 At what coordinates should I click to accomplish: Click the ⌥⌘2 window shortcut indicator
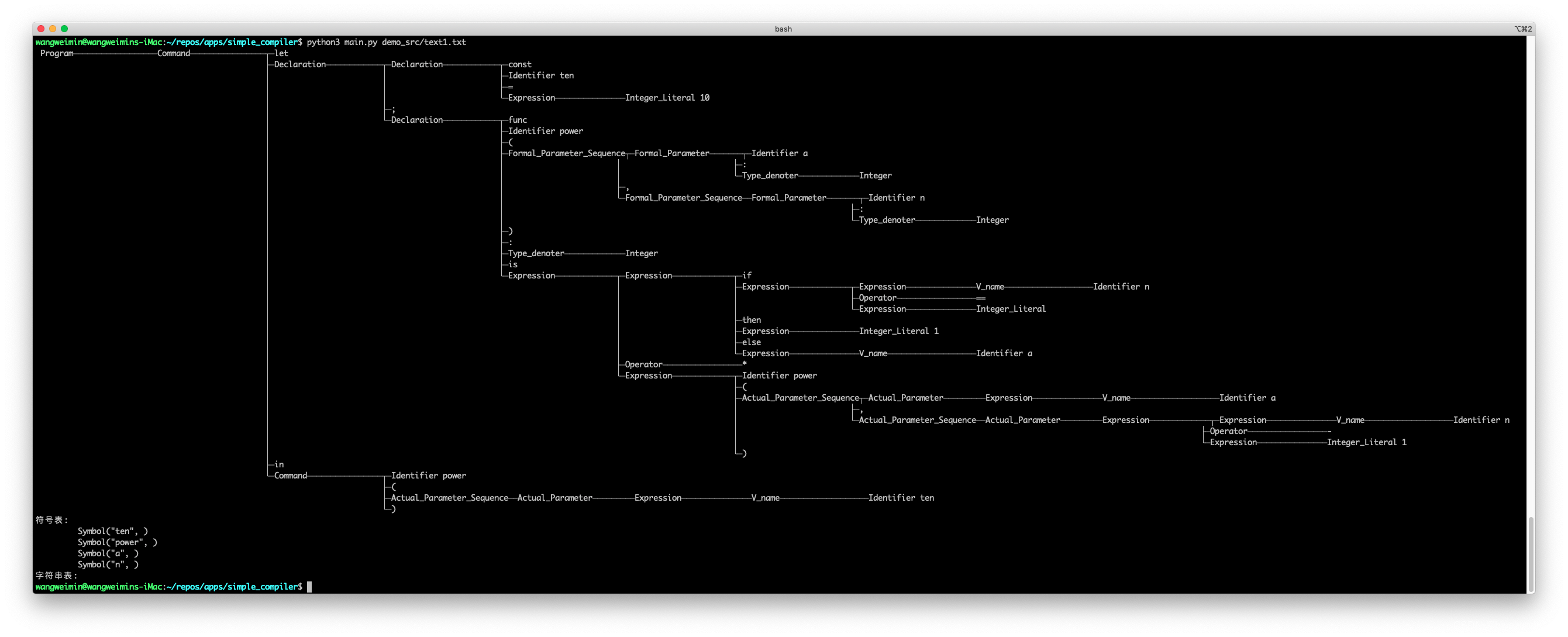1522,29
